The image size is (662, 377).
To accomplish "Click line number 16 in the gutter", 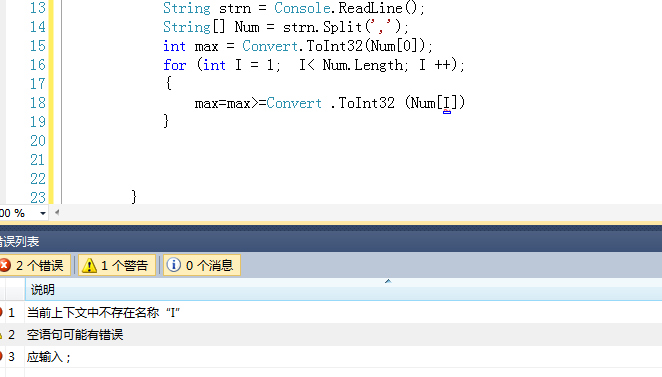I will click(38, 65).
